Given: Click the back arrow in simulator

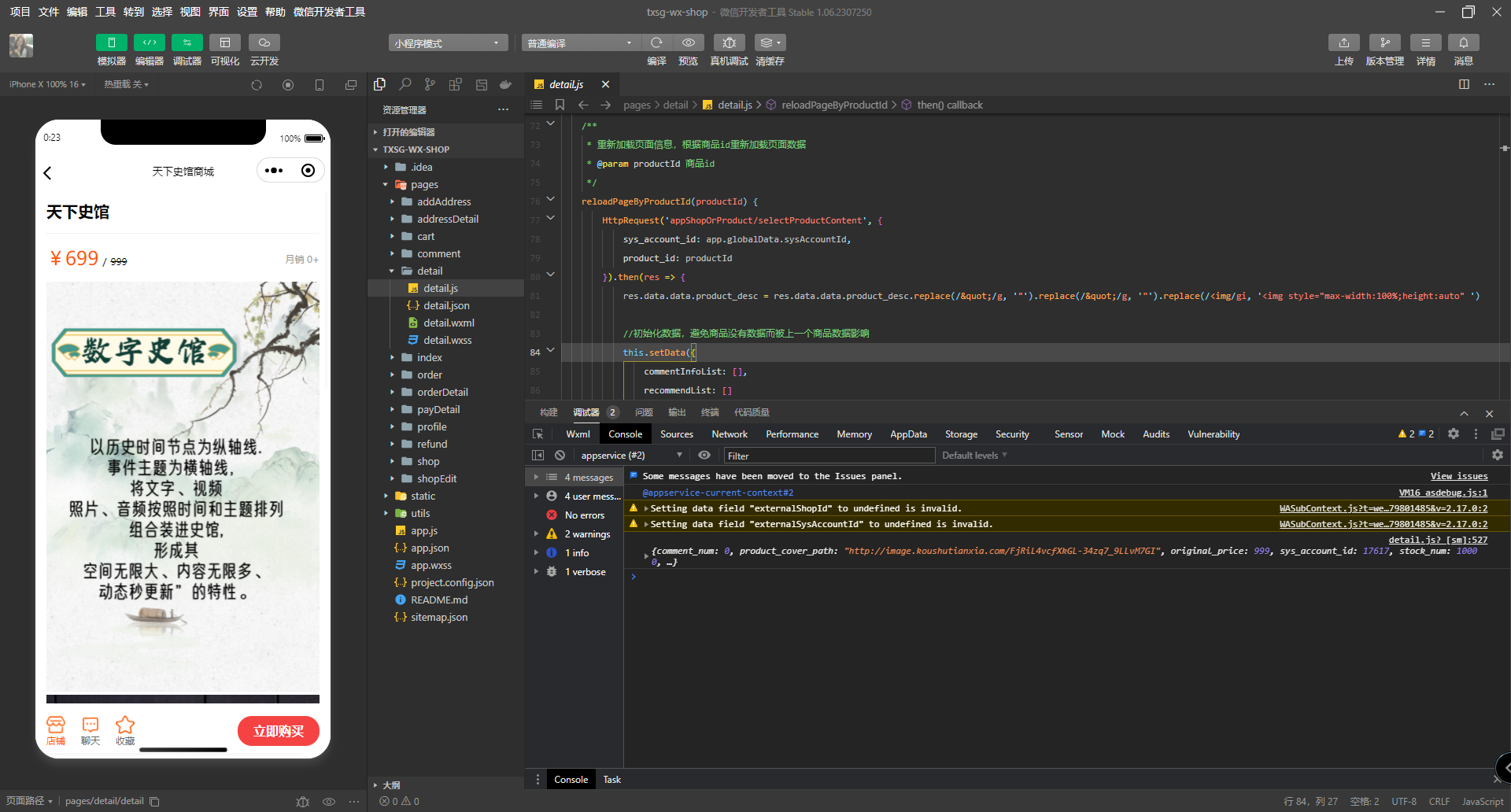Looking at the screenshot, I should 48,173.
